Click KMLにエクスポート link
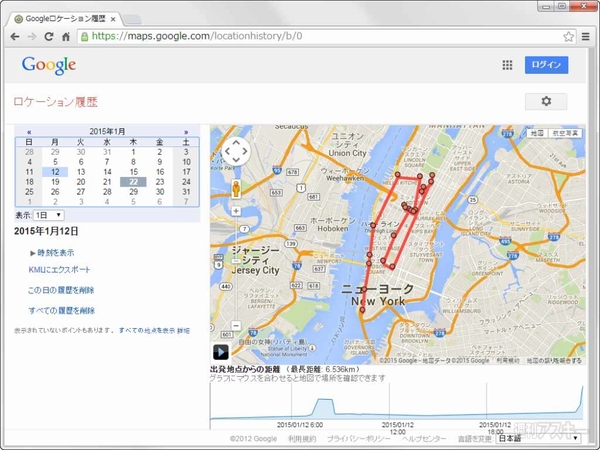The width and height of the screenshot is (600, 450). [59, 269]
